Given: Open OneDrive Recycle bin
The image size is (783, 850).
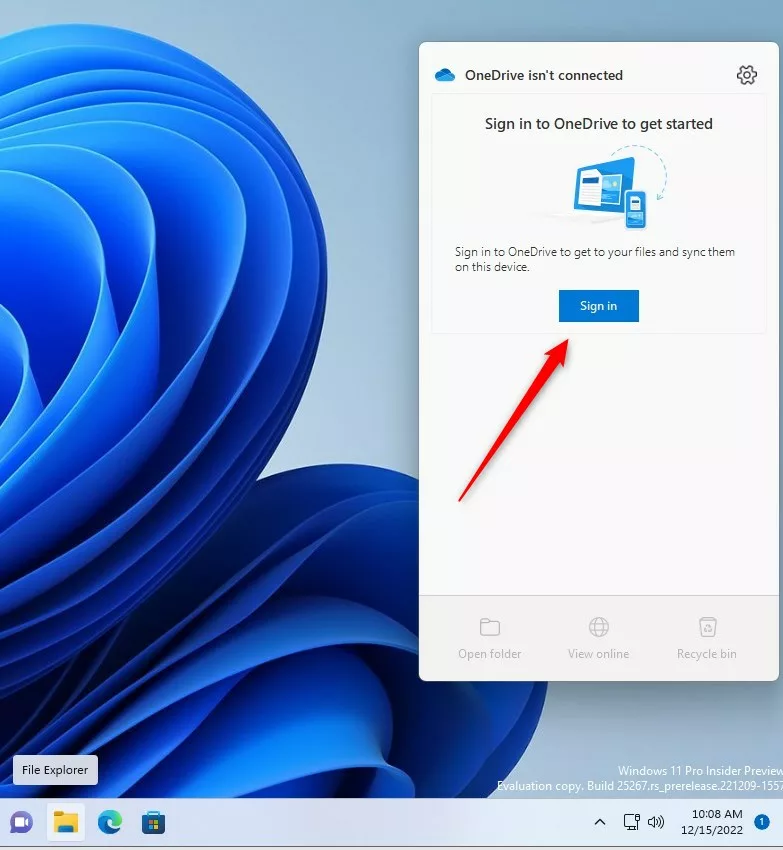Looking at the screenshot, I should [707, 639].
